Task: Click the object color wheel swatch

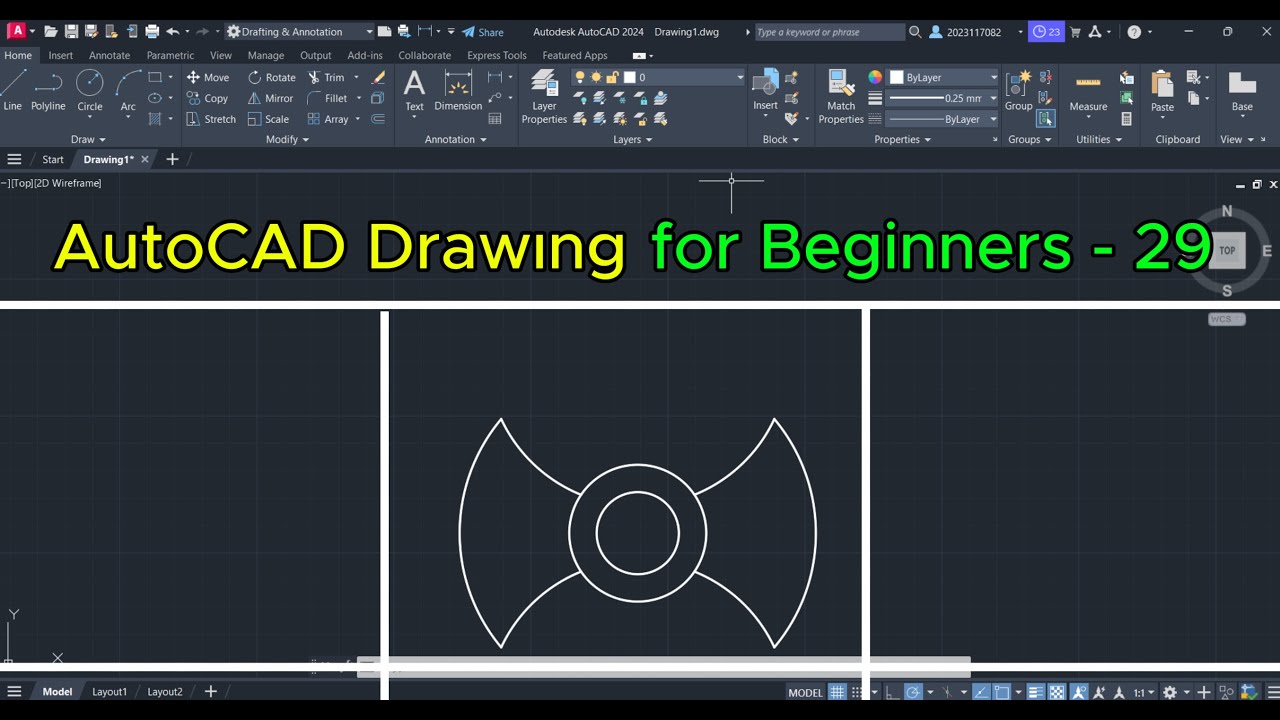Action: (x=875, y=77)
